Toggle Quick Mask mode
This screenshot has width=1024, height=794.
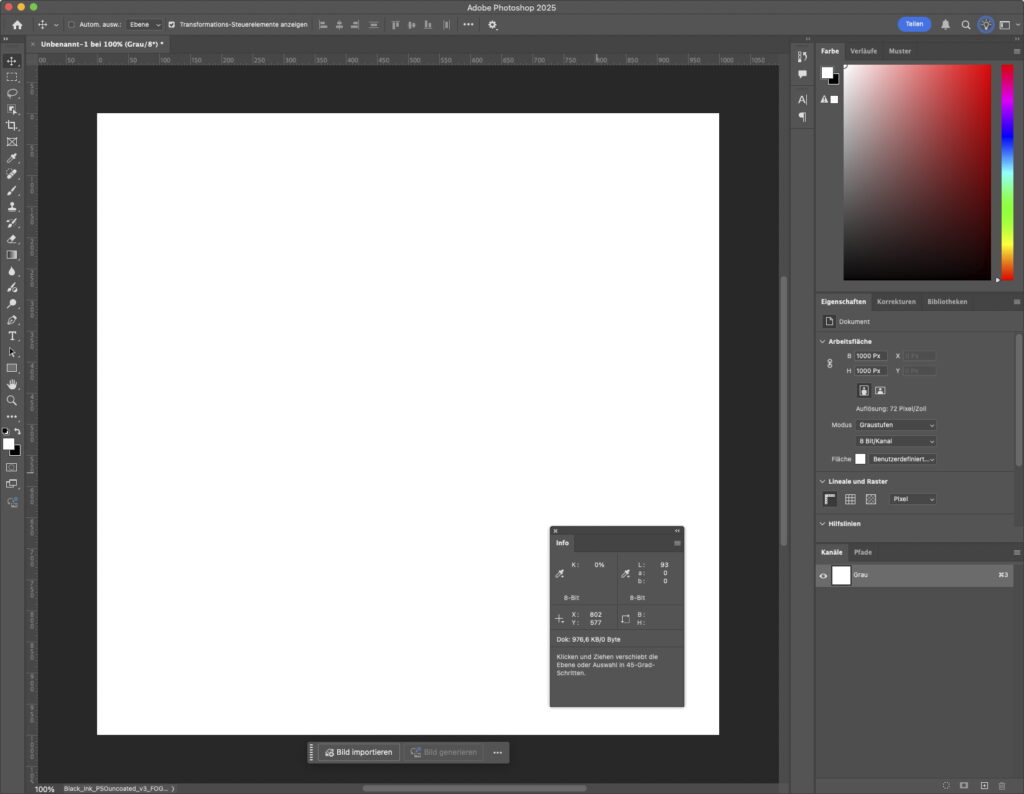click(x=12, y=468)
